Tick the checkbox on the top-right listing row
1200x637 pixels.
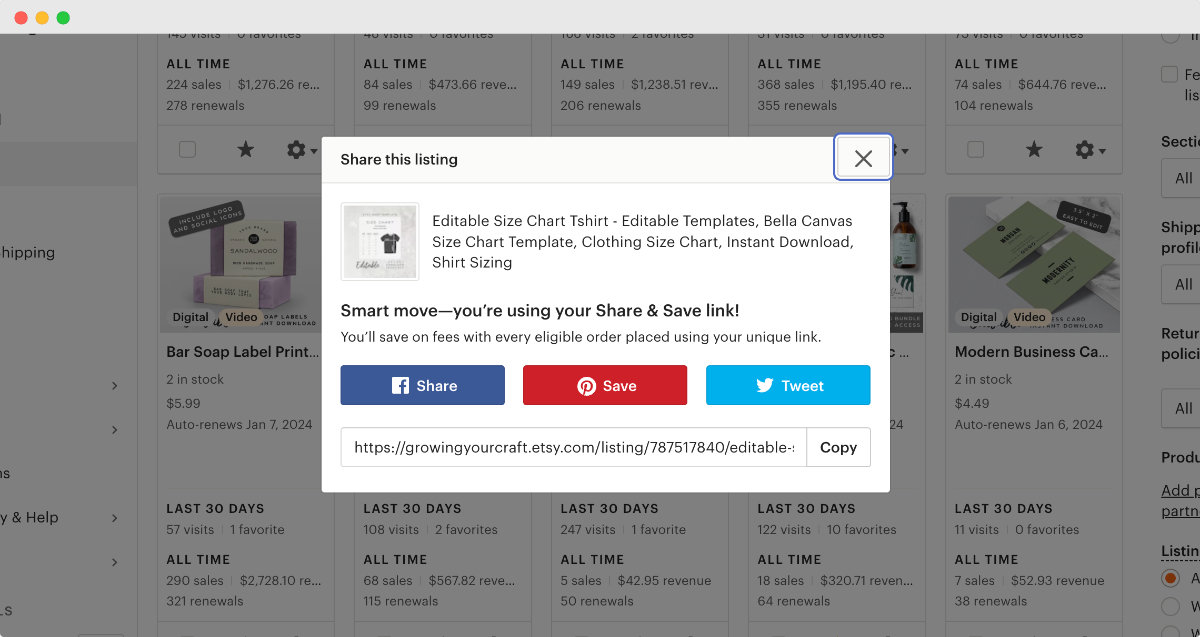pyautogui.click(x=975, y=149)
